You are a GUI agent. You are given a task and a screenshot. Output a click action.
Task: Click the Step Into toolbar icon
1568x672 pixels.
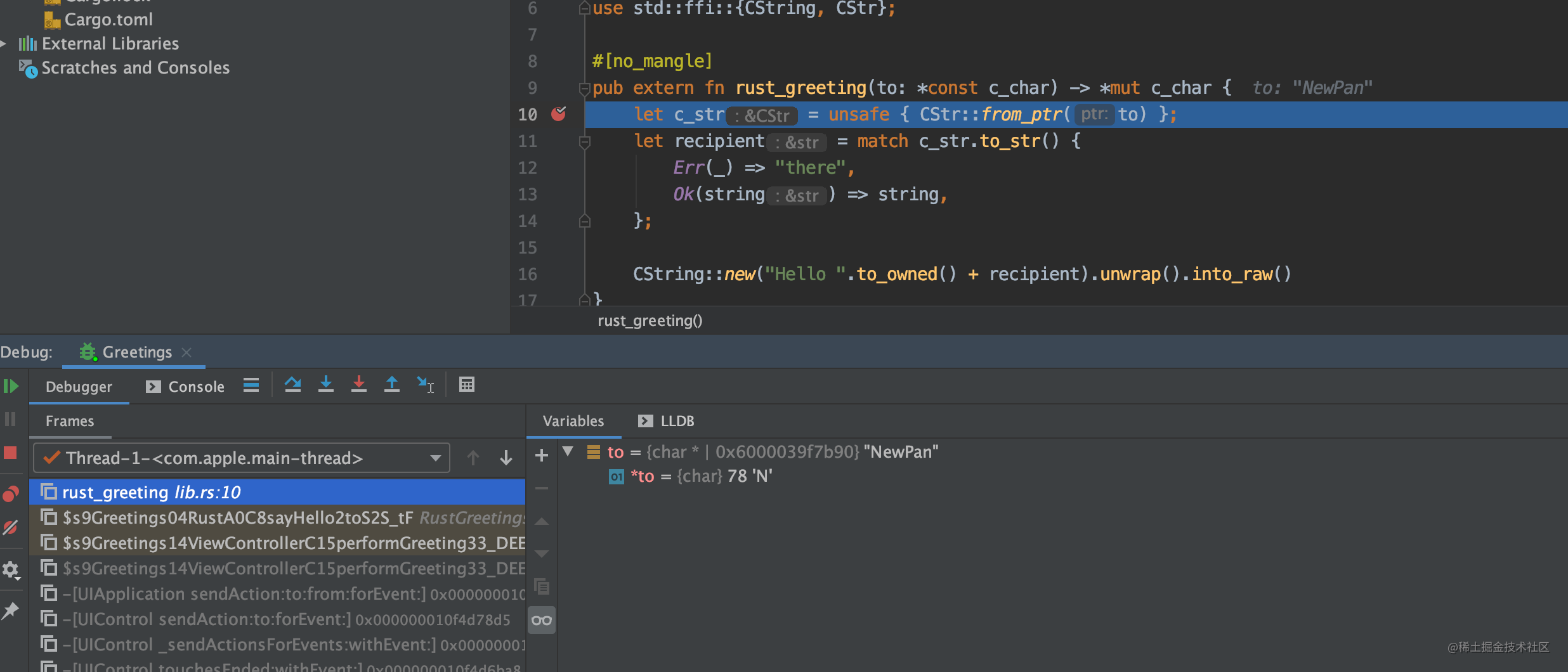pyautogui.click(x=326, y=385)
